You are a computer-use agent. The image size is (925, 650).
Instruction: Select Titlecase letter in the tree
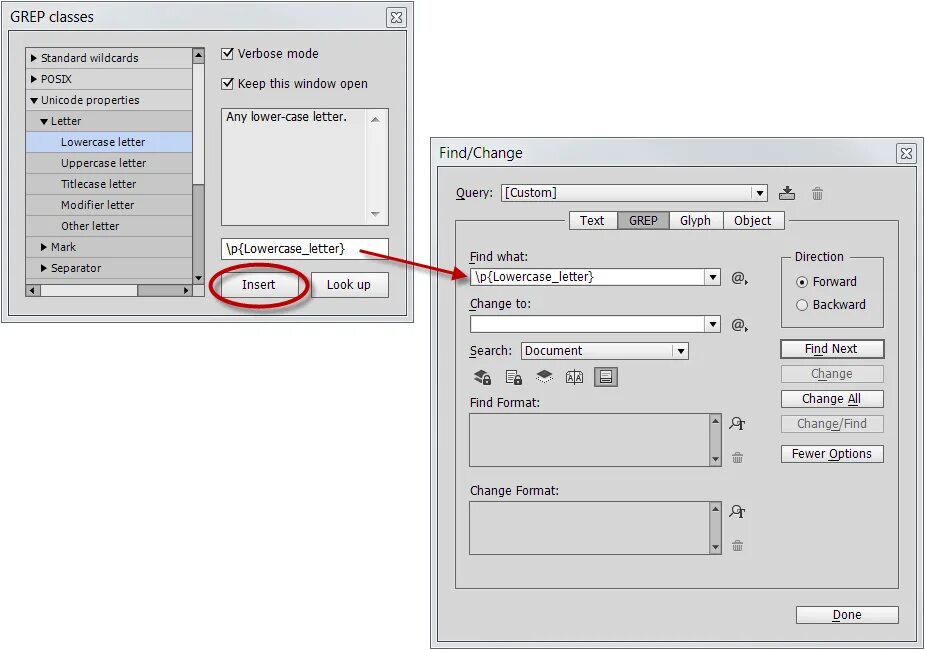coord(109,184)
